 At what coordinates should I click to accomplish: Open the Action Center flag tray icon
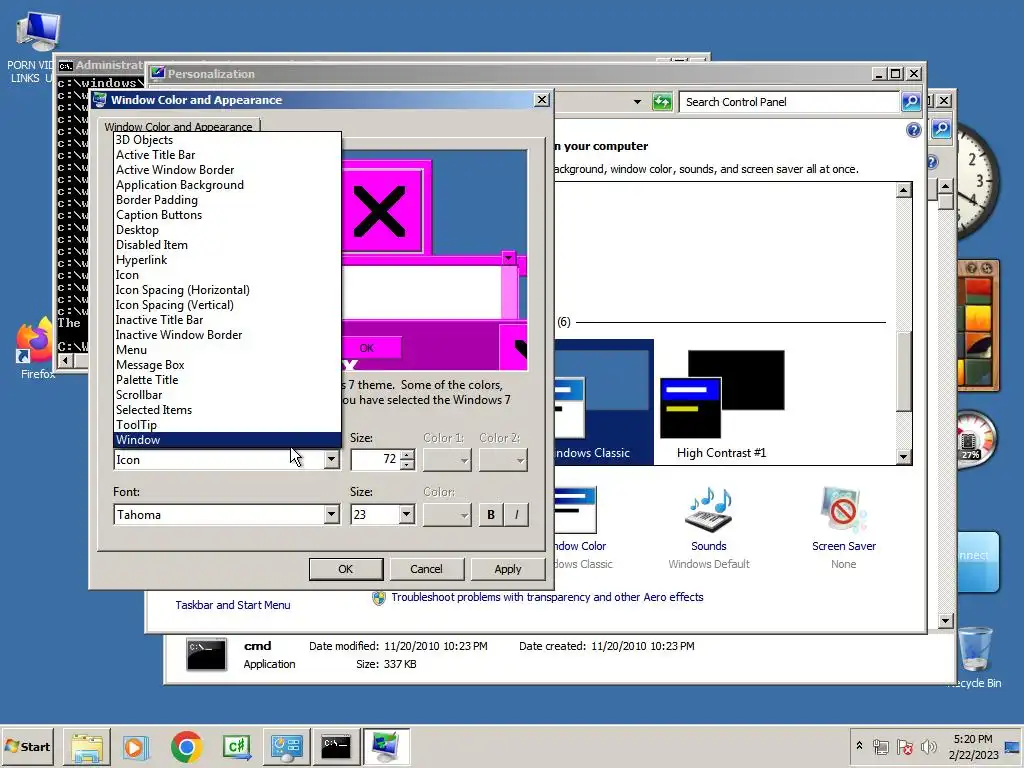pyautogui.click(x=904, y=746)
